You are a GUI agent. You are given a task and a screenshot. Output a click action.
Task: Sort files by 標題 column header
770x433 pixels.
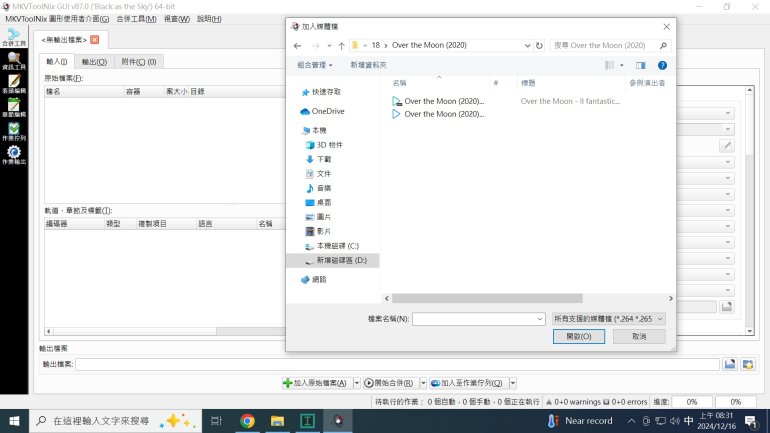(528, 83)
